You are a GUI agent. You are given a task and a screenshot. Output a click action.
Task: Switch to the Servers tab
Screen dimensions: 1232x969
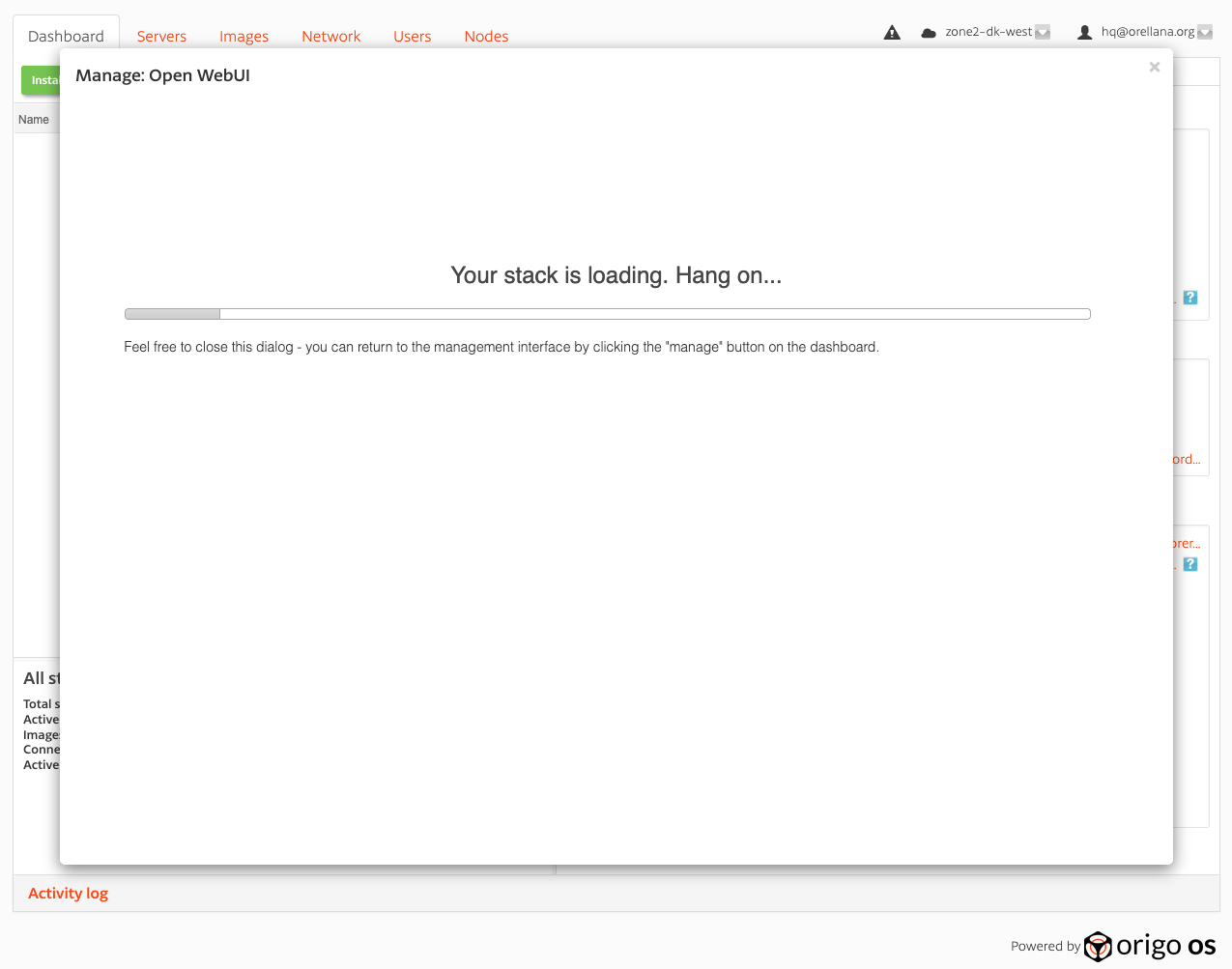click(x=161, y=37)
